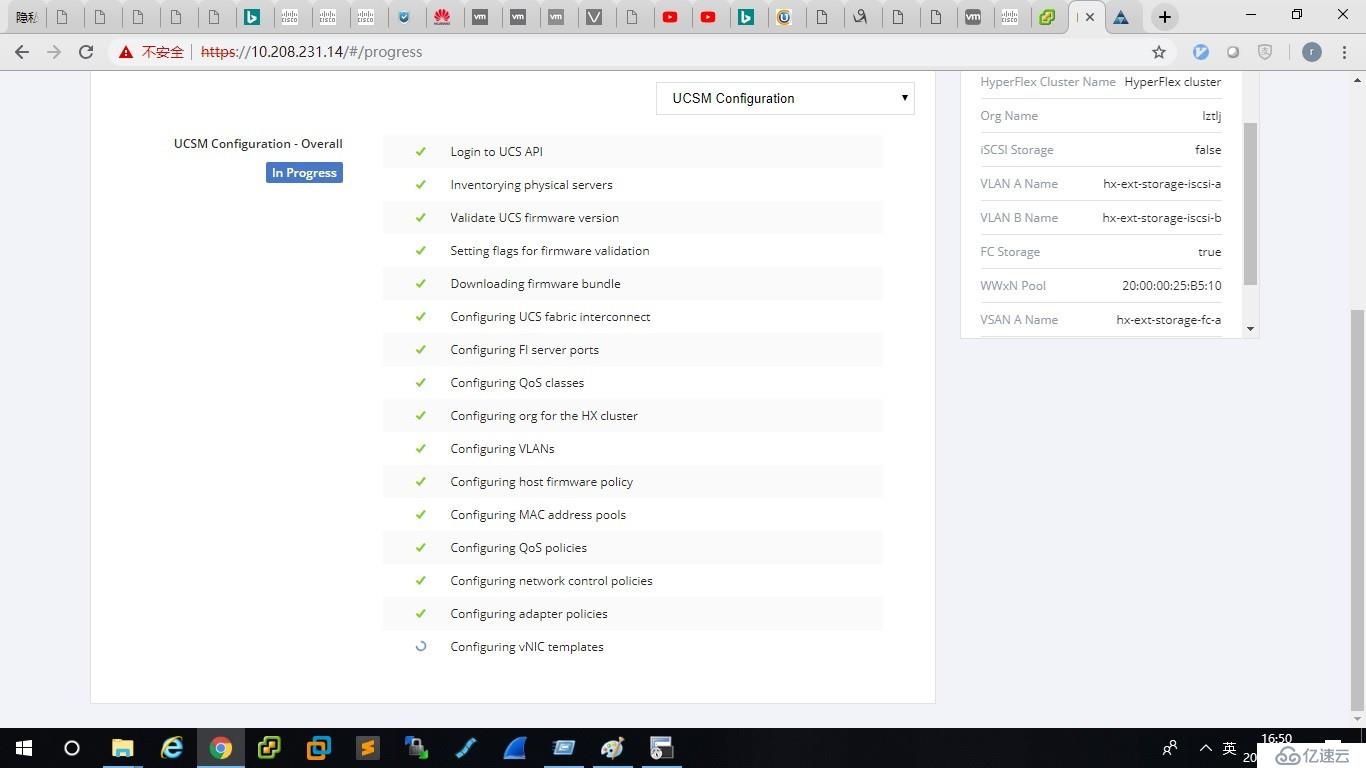Image resolution: width=1366 pixels, height=768 pixels.
Task: Bookmark this page with the star
Action: coord(1159,52)
